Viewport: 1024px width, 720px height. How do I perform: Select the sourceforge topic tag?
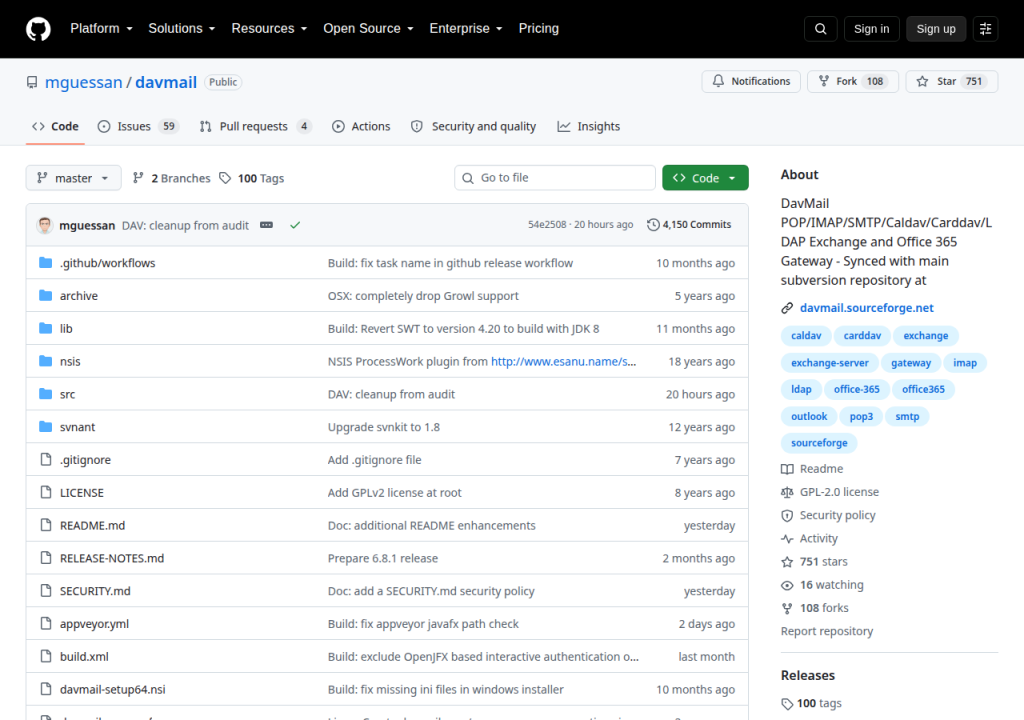point(819,443)
